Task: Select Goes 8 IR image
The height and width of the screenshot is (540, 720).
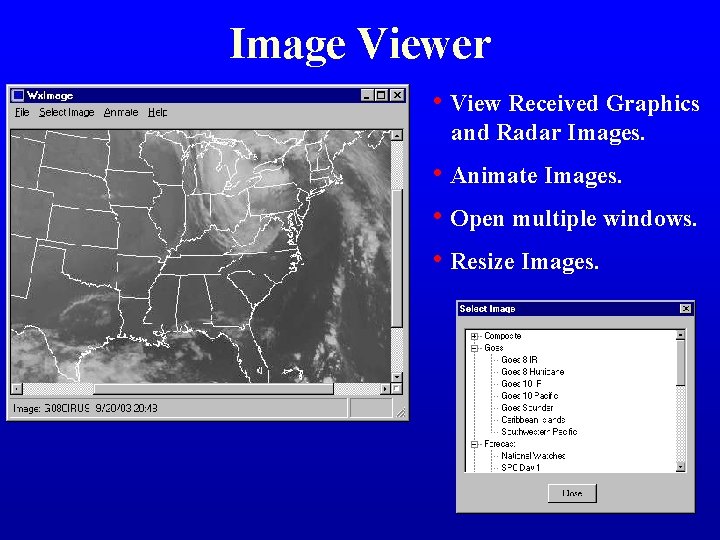Action: pos(519,360)
